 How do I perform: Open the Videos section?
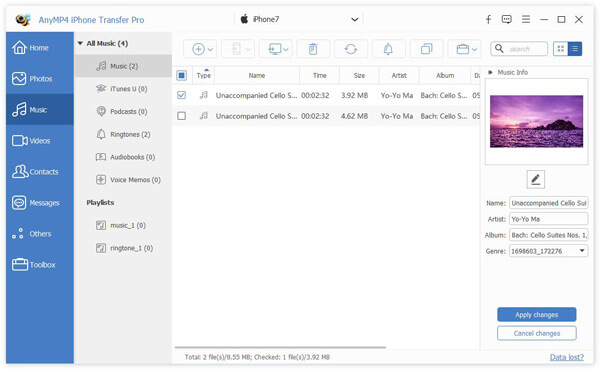(39, 141)
